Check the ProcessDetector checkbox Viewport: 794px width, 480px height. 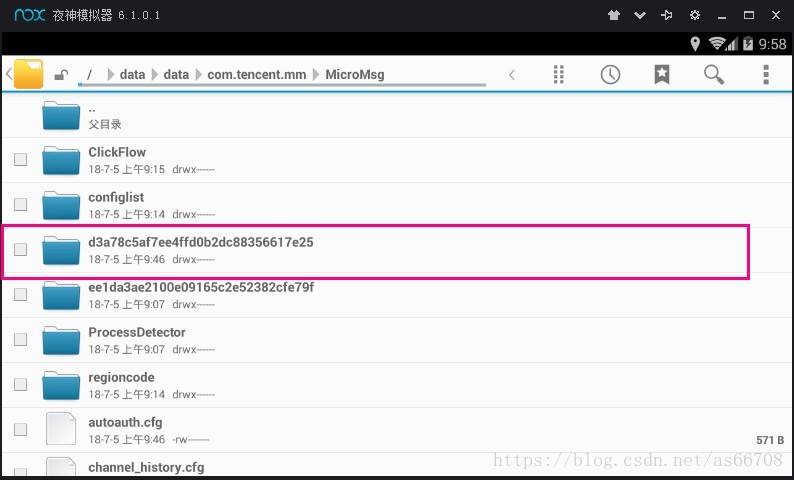click(x=20, y=339)
